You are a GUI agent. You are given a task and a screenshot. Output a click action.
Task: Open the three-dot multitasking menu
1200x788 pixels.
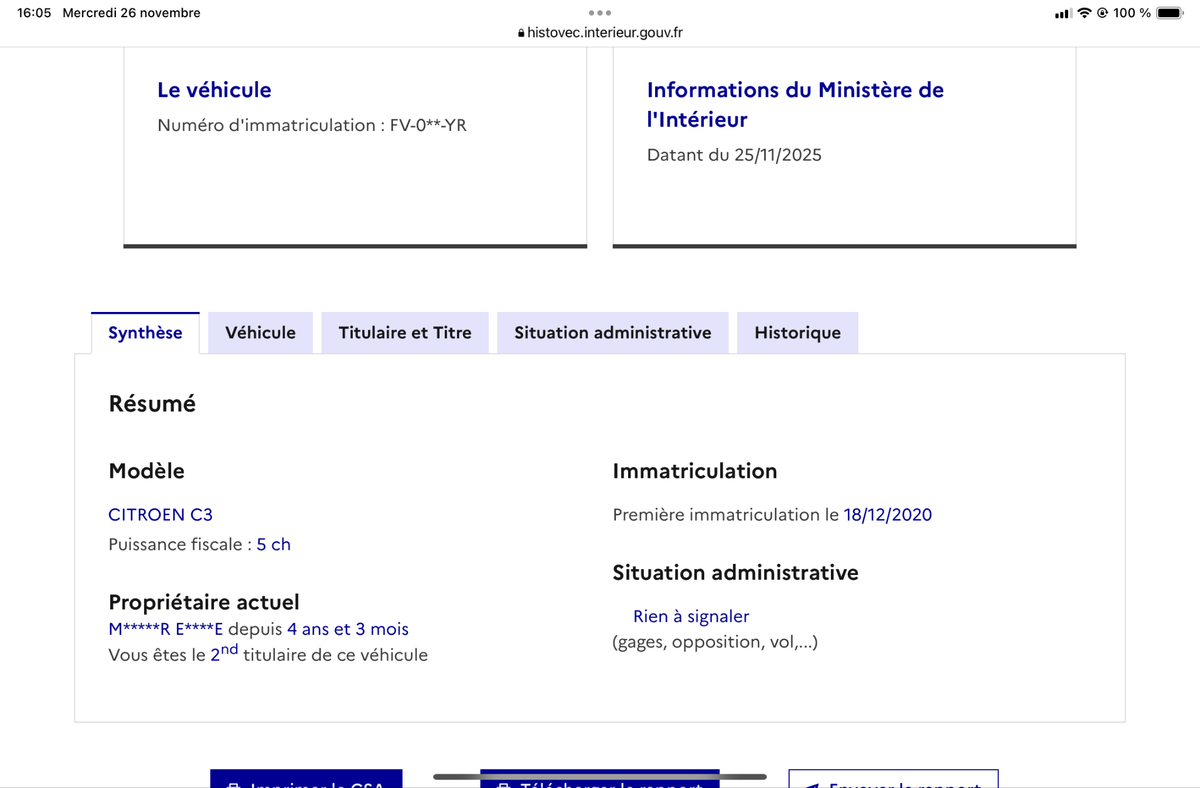(599, 13)
